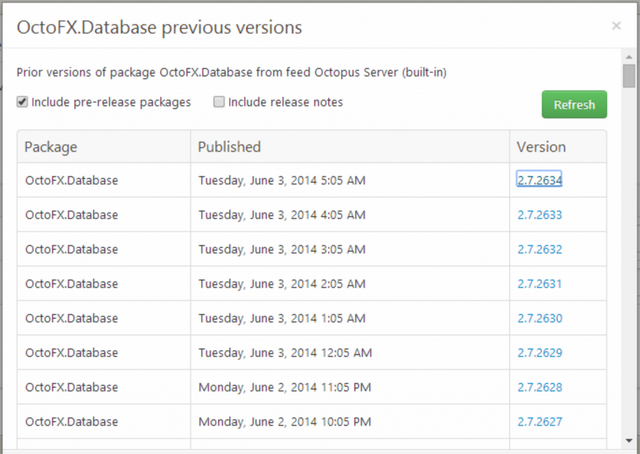
Task: Open version 2.7.2633 link
Action: pyautogui.click(x=540, y=214)
